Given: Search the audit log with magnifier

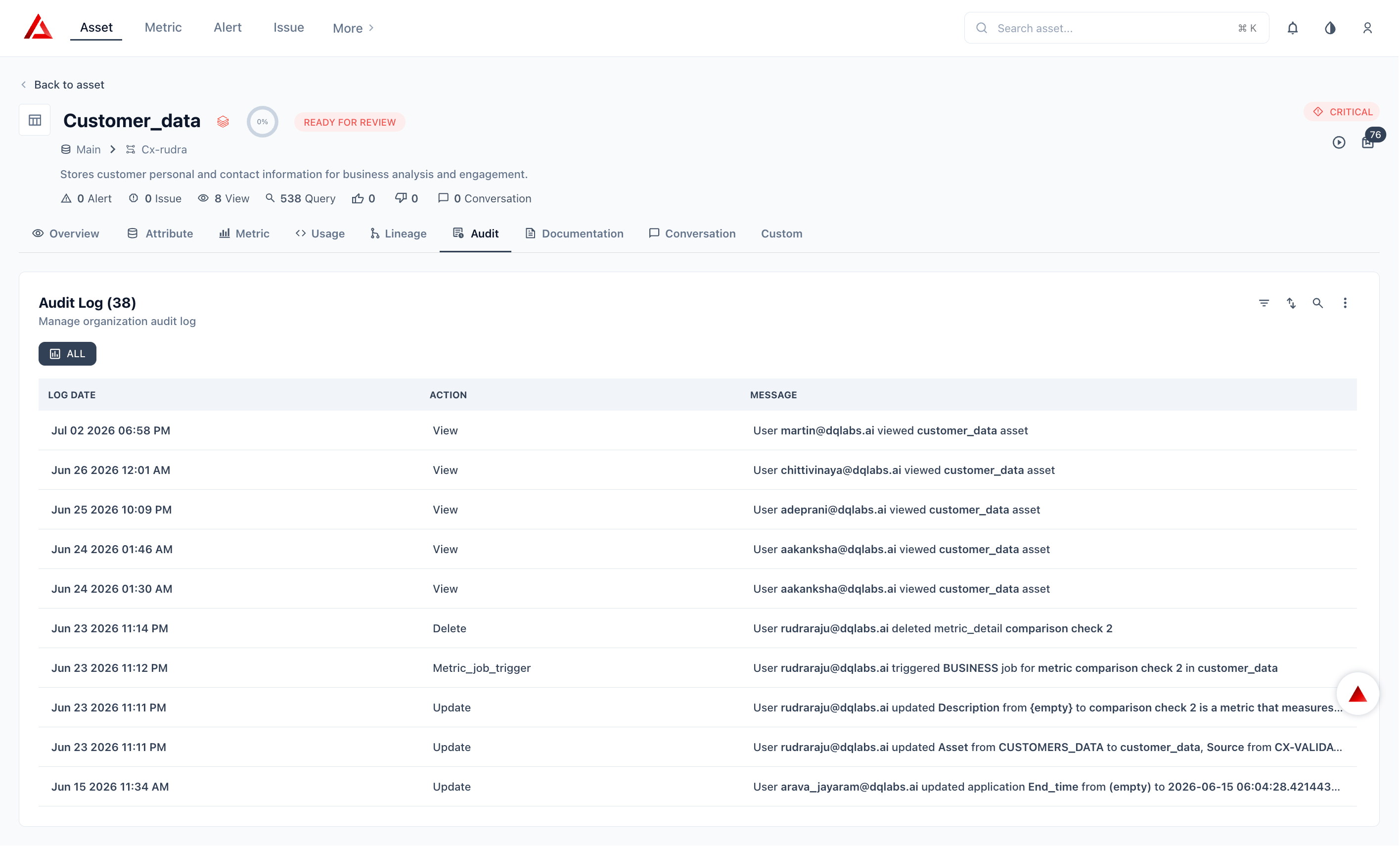Looking at the screenshot, I should coord(1319,303).
